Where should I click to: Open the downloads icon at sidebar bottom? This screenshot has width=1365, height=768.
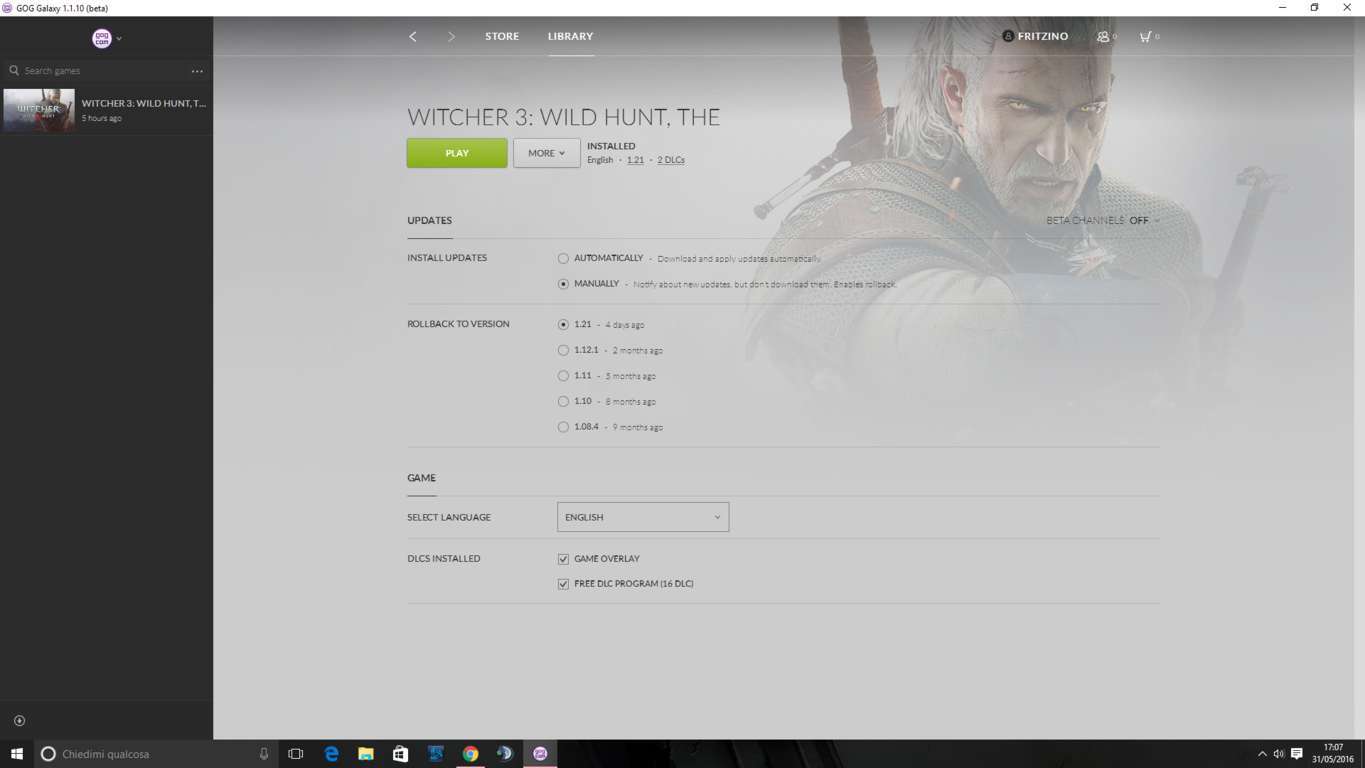coord(19,720)
